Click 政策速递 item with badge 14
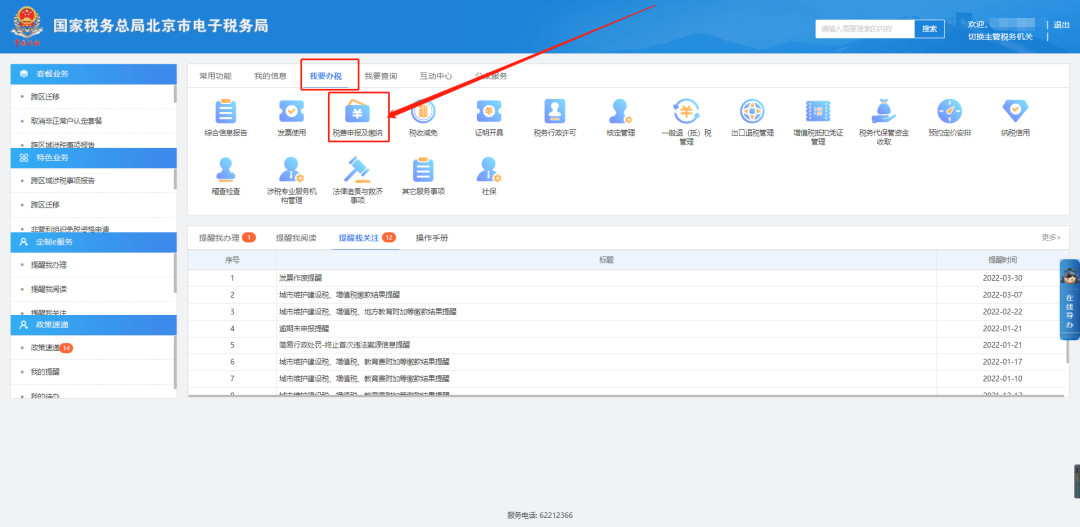This screenshot has height=527, width=1080. pos(52,348)
